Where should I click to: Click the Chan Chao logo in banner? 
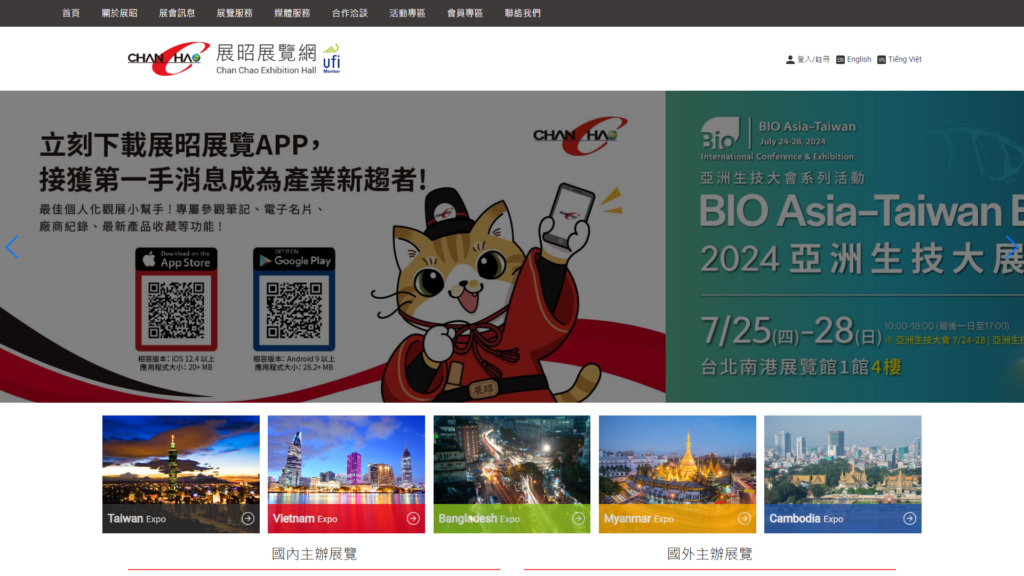(580, 136)
